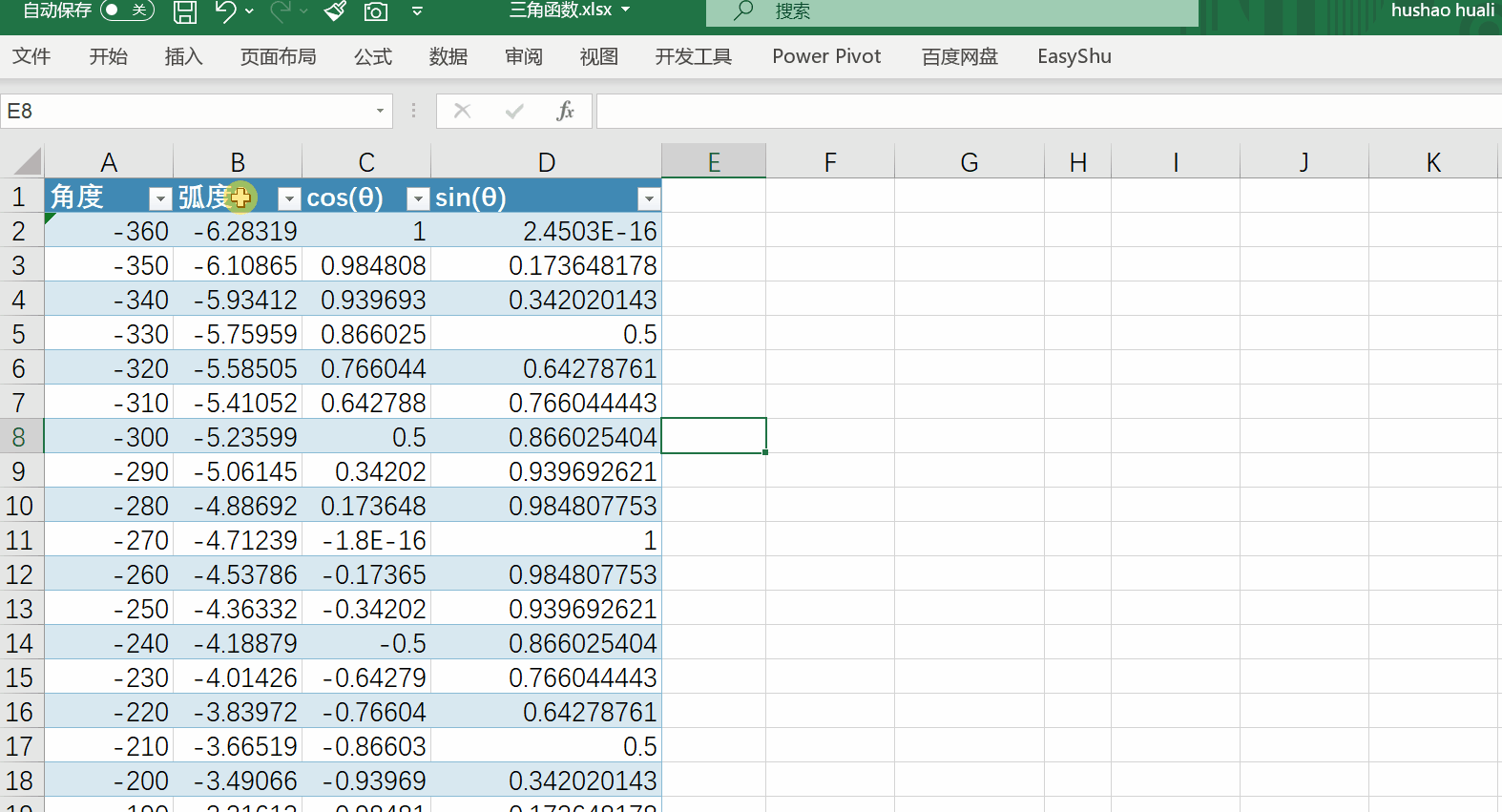
Task: Click the camera screenshot icon
Action: pyautogui.click(x=376, y=11)
